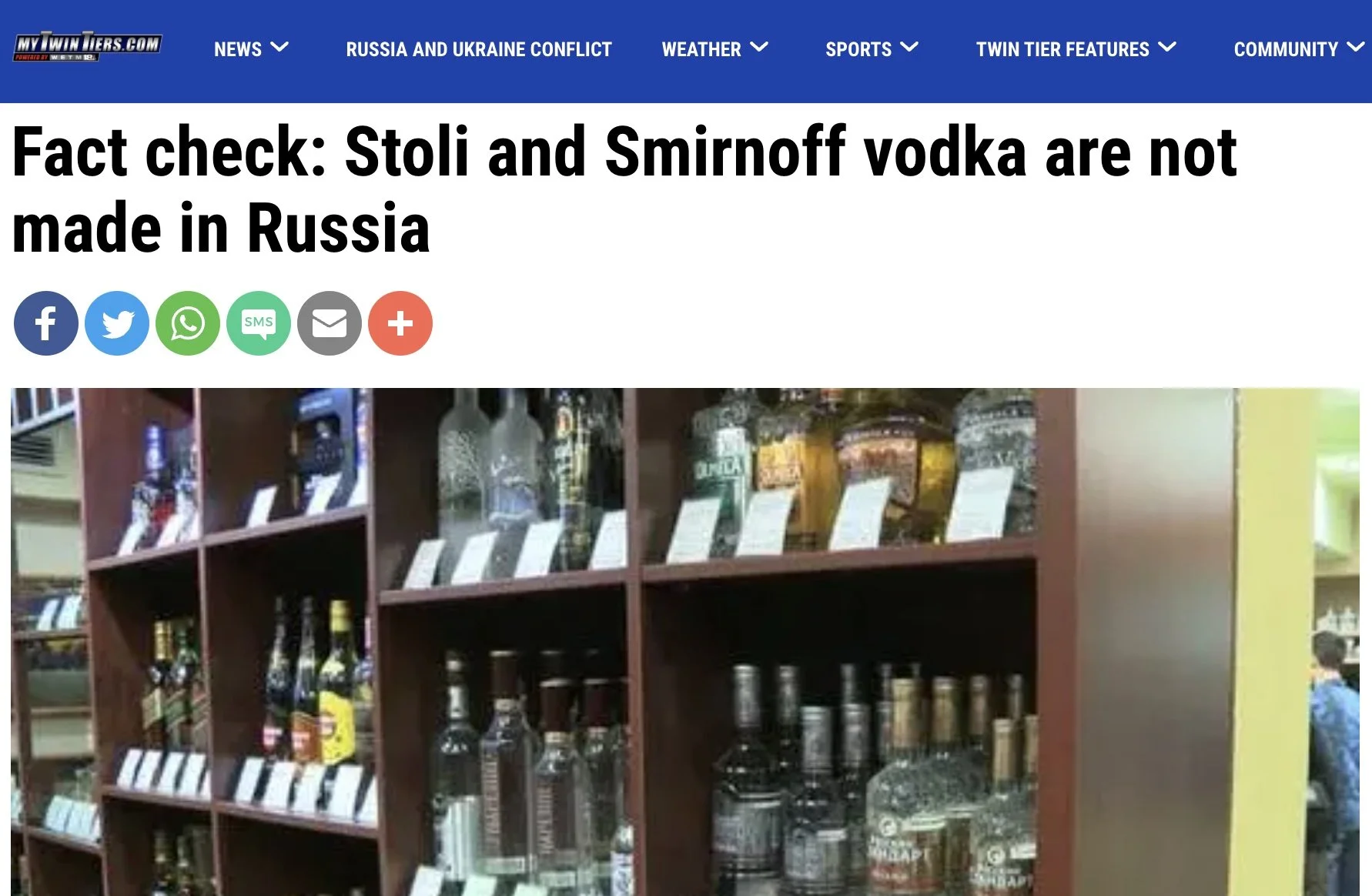
Task: Click the Stoli and Smirnoff headline
Action: pos(625,189)
